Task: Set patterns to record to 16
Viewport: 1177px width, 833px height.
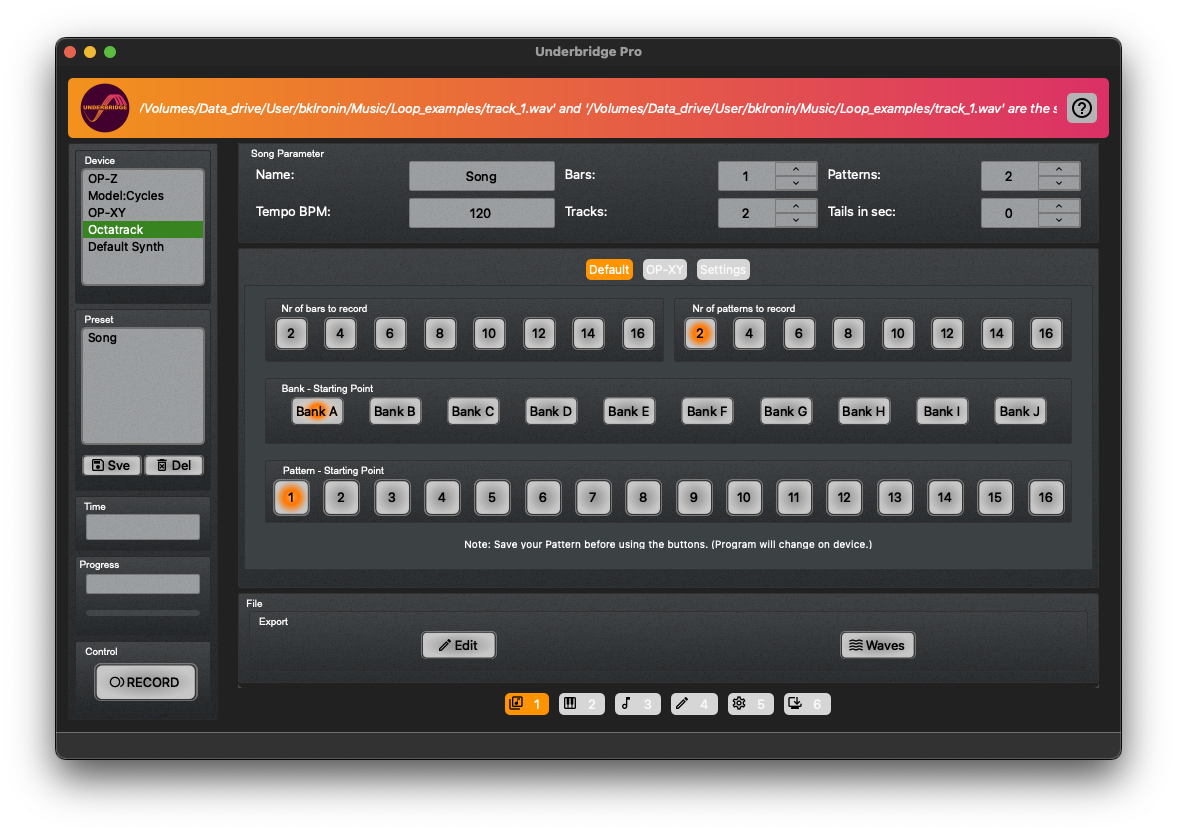Action: click(1046, 333)
